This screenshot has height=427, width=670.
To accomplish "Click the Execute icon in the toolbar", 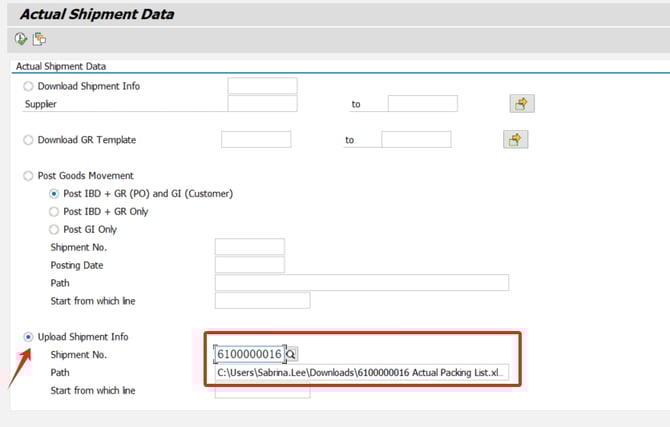I will pos(21,39).
